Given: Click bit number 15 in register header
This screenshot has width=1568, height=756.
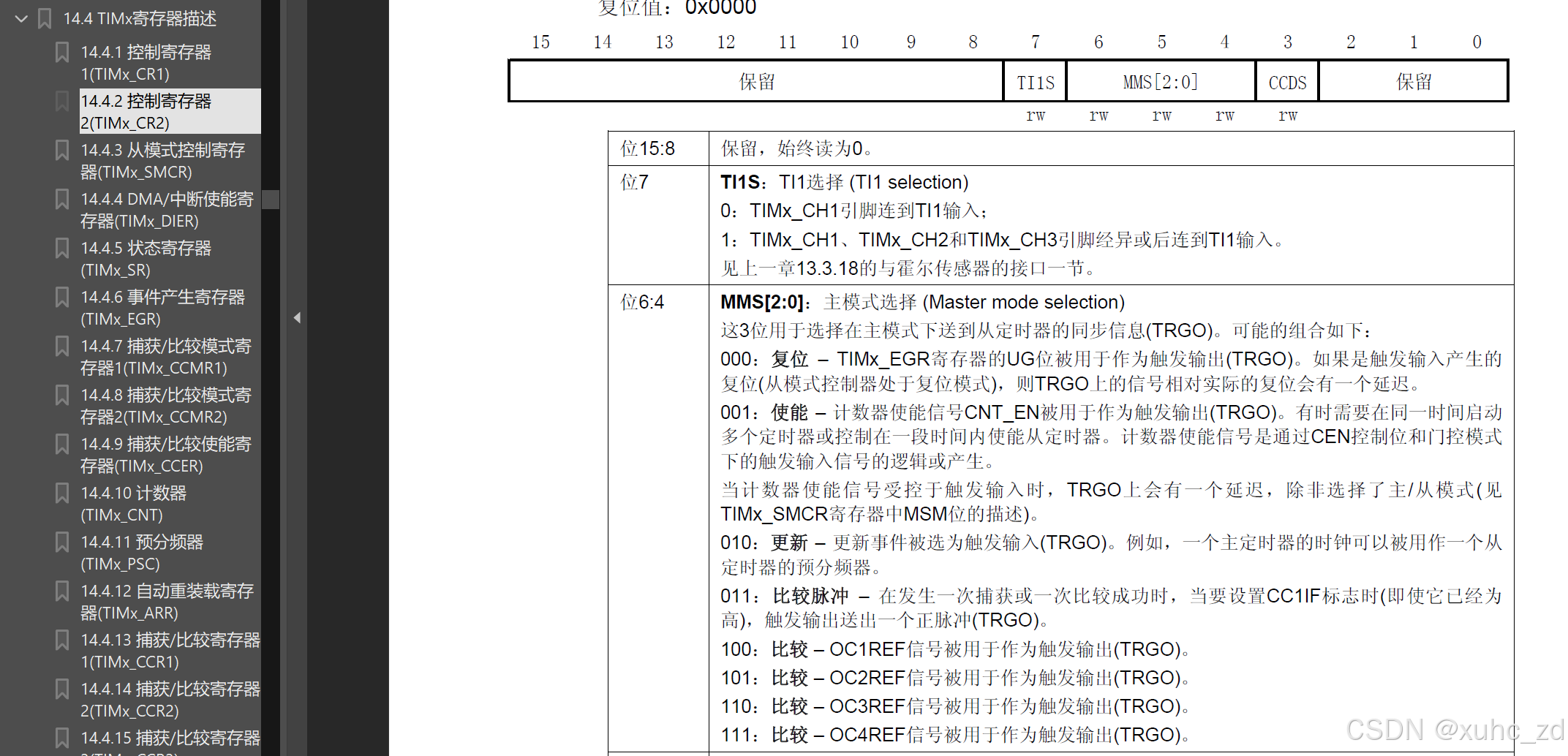Looking at the screenshot, I should coord(540,42).
